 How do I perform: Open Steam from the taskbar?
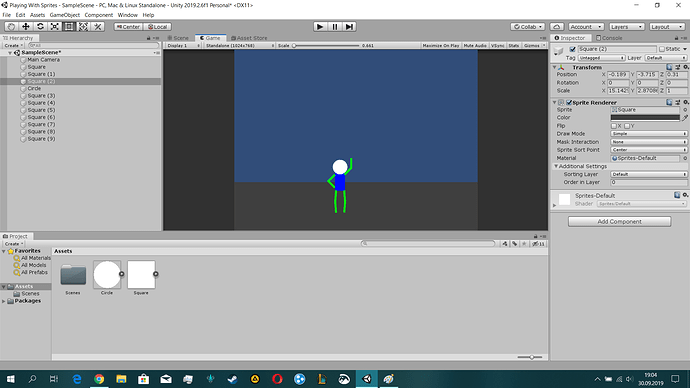click(232, 379)
